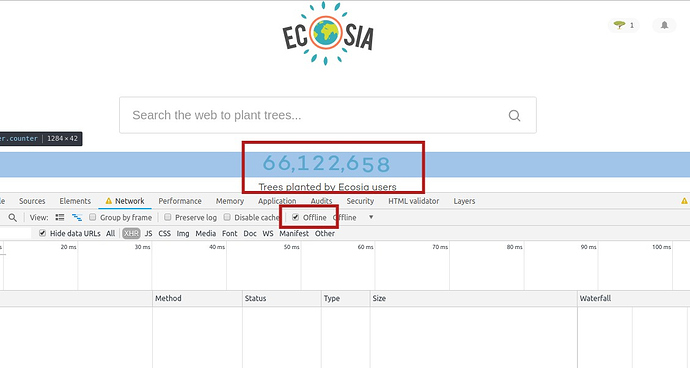Open the HTML validator tab
This screenshot has width=690, height=368.
[x=414, y=201]
